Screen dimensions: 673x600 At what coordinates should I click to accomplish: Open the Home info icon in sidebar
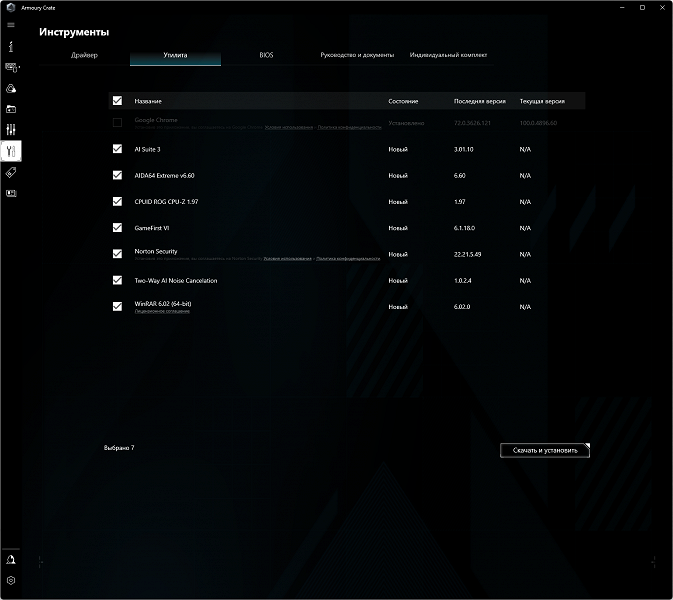click(x=11, y=46)
